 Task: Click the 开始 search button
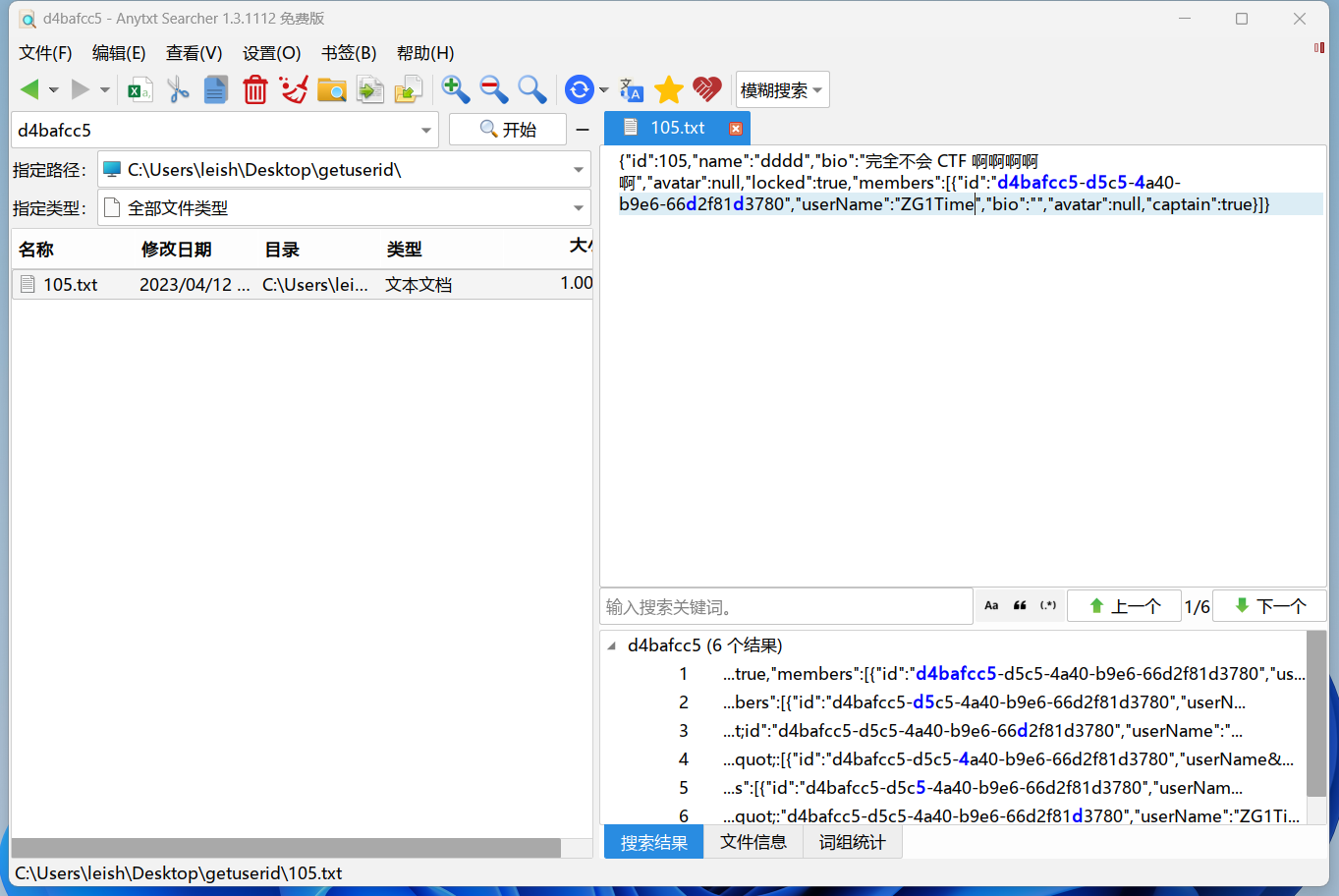click(508, 130)
